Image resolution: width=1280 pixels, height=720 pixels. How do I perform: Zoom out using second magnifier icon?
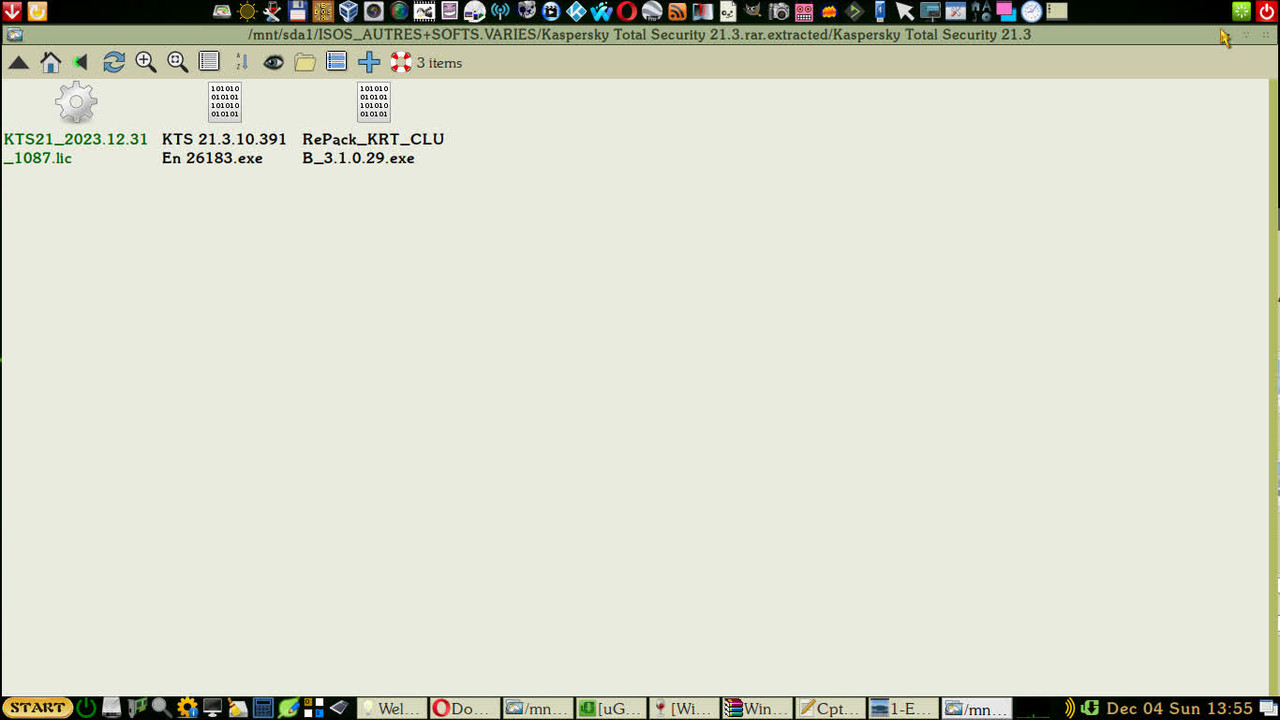178,62
